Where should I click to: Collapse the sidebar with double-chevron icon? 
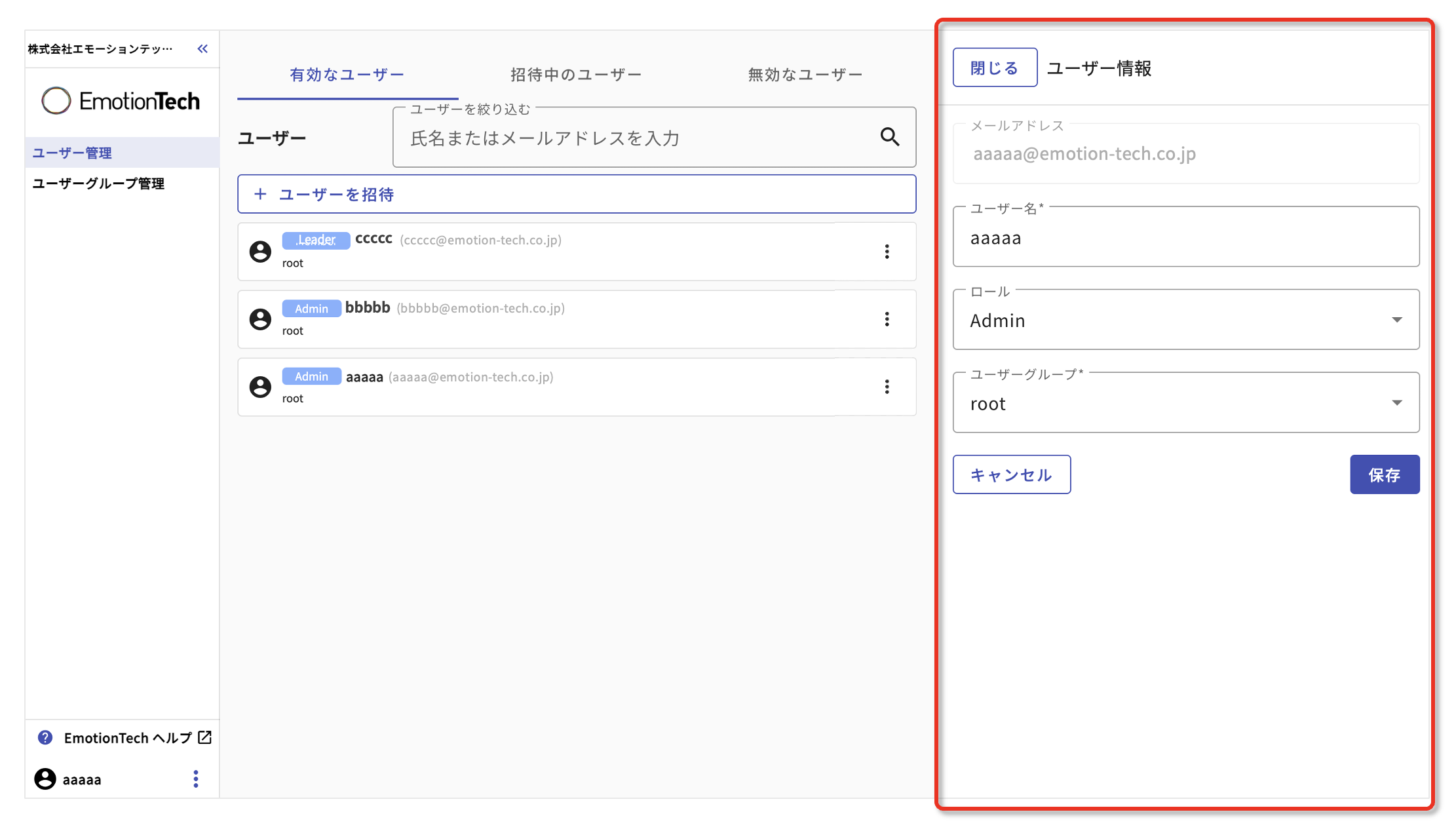[202, 48]
